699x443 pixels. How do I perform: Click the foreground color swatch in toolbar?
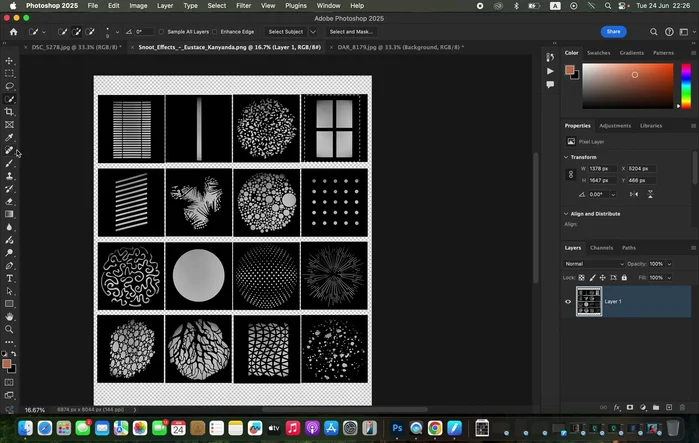[7, 364]
